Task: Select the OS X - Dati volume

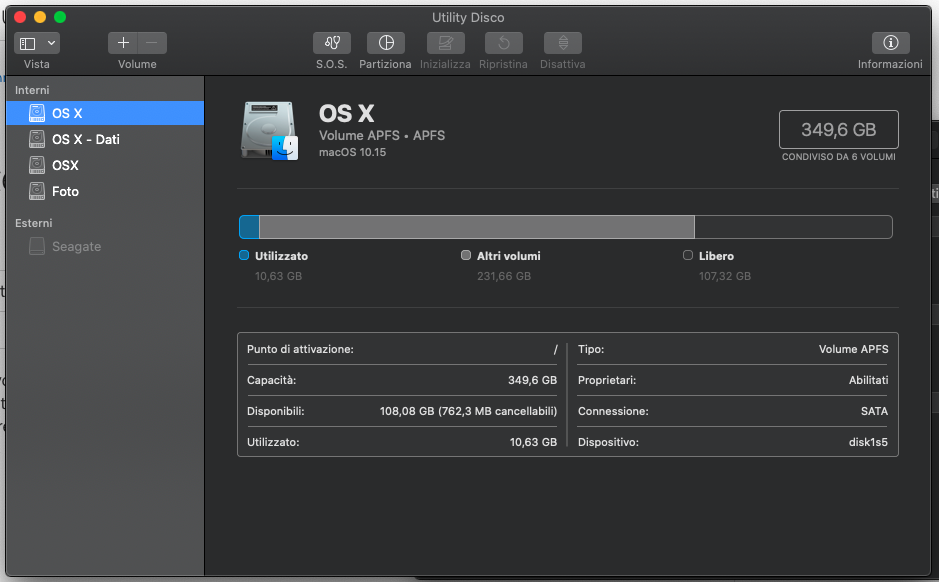Action: [85, 139]
